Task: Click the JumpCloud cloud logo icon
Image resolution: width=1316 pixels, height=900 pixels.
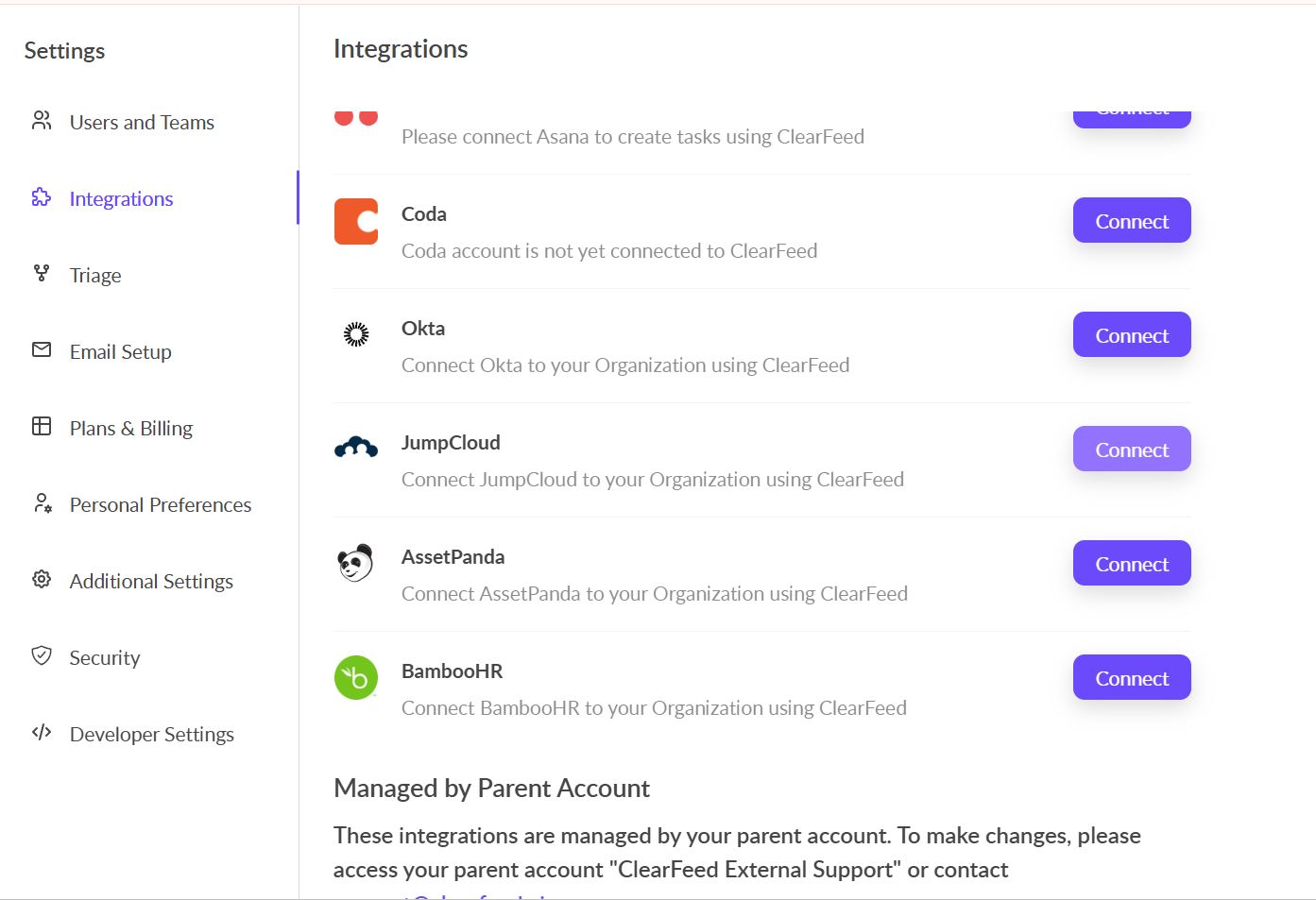Action: tap(356, 448)
